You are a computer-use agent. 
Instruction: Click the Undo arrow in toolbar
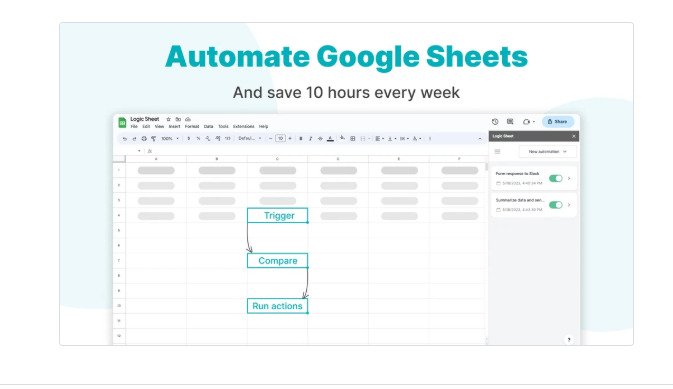point(124,139)
